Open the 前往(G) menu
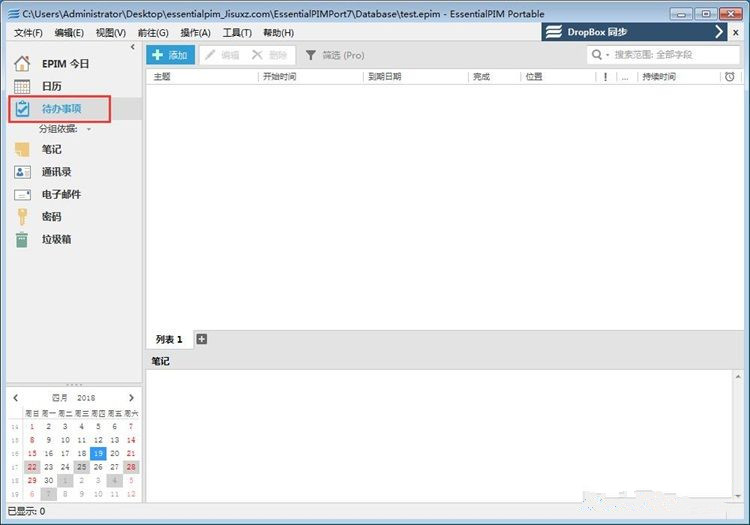The height and width of the screenshot is (525, 750). click(x=153, y=33)
